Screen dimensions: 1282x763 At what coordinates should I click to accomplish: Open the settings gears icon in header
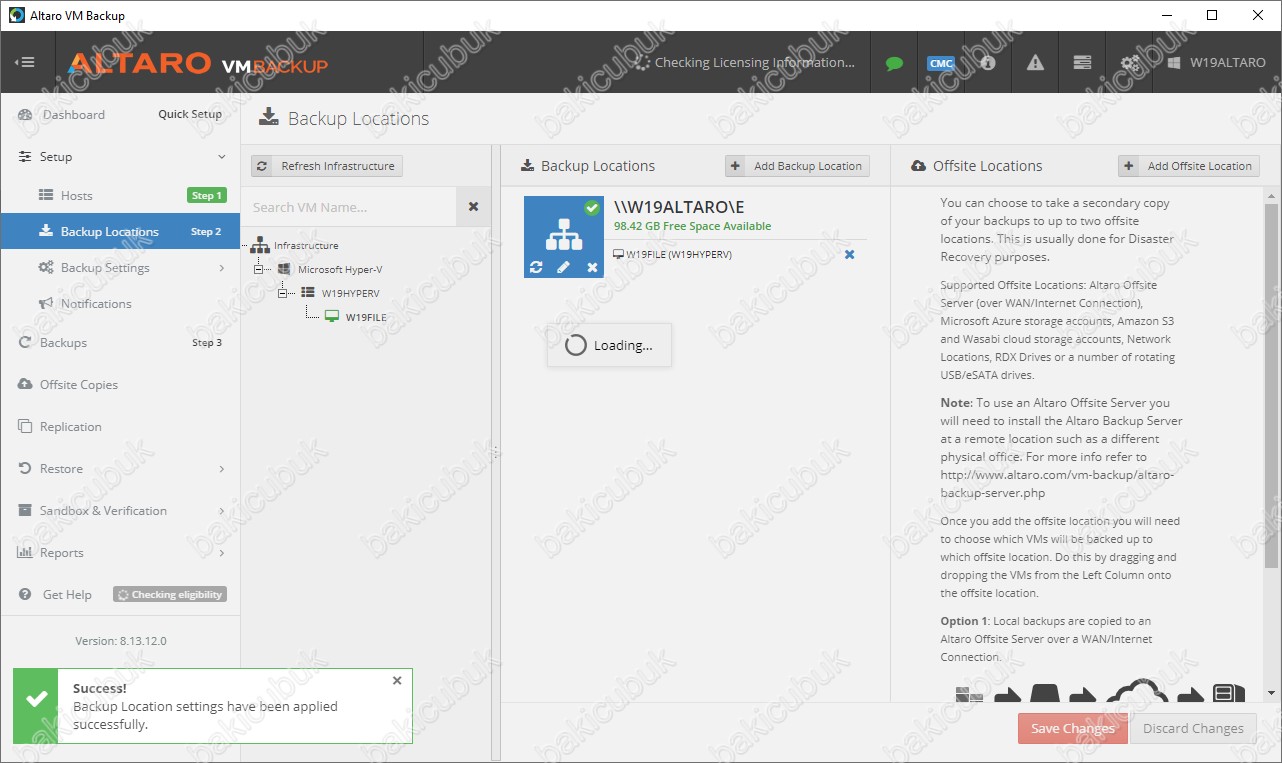[x=1129, y=62]
